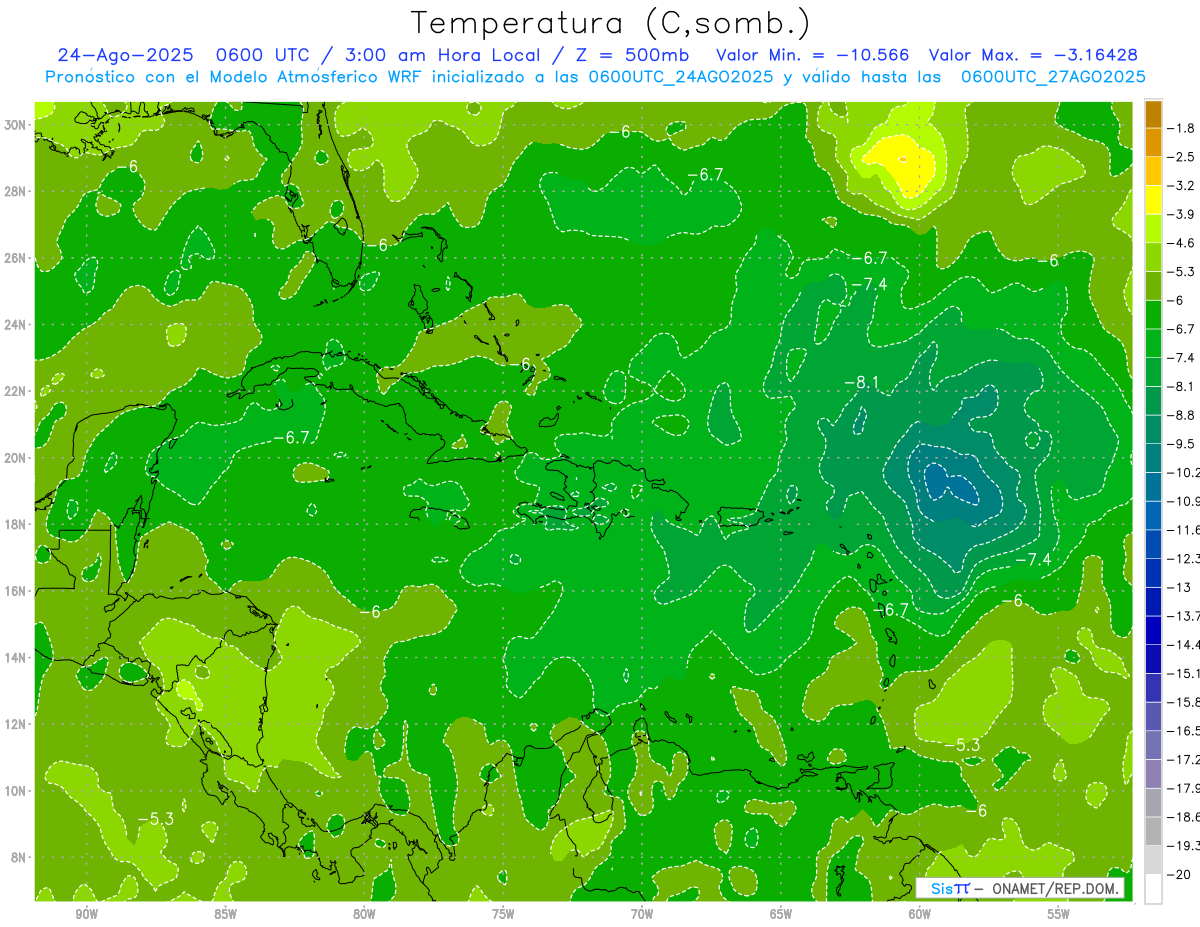Click the '8N' latitude label
This screenshot has width=1200, height=927.
click(20, 857)
